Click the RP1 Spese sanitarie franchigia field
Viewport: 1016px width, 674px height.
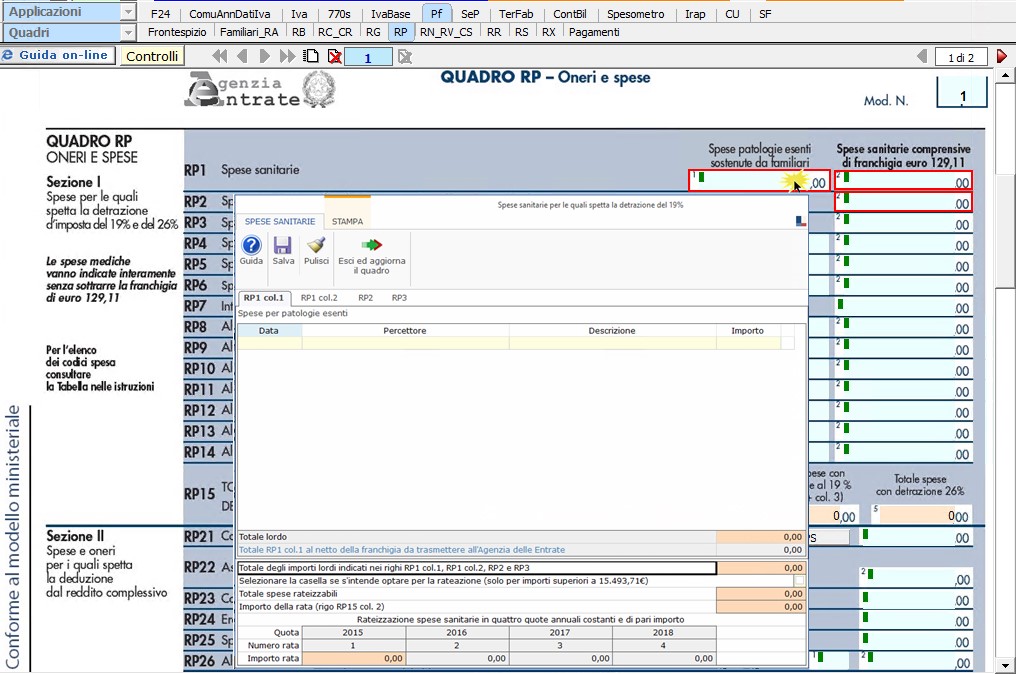(904, 181)
